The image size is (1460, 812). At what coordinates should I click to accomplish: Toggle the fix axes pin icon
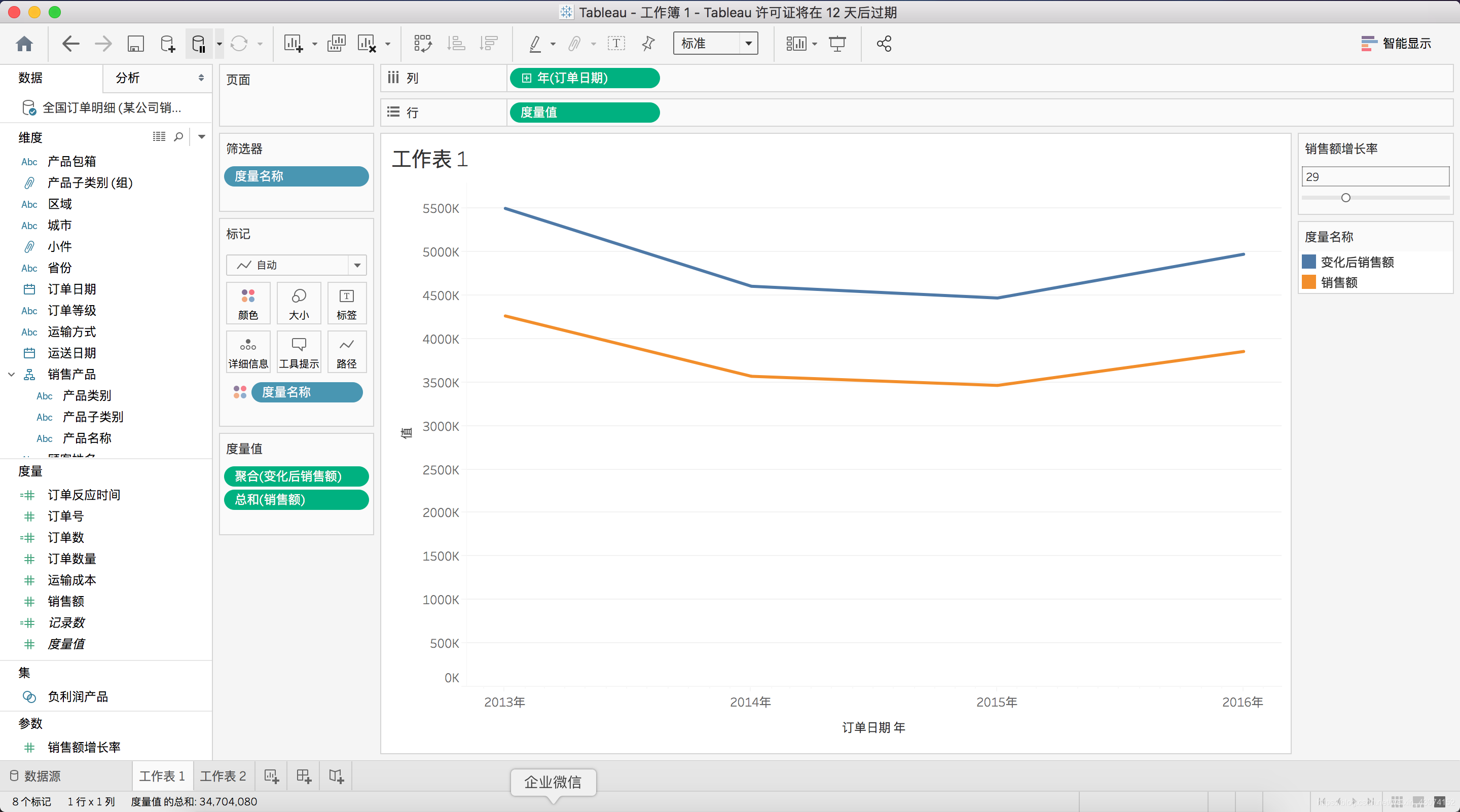(x=648, y=44)
